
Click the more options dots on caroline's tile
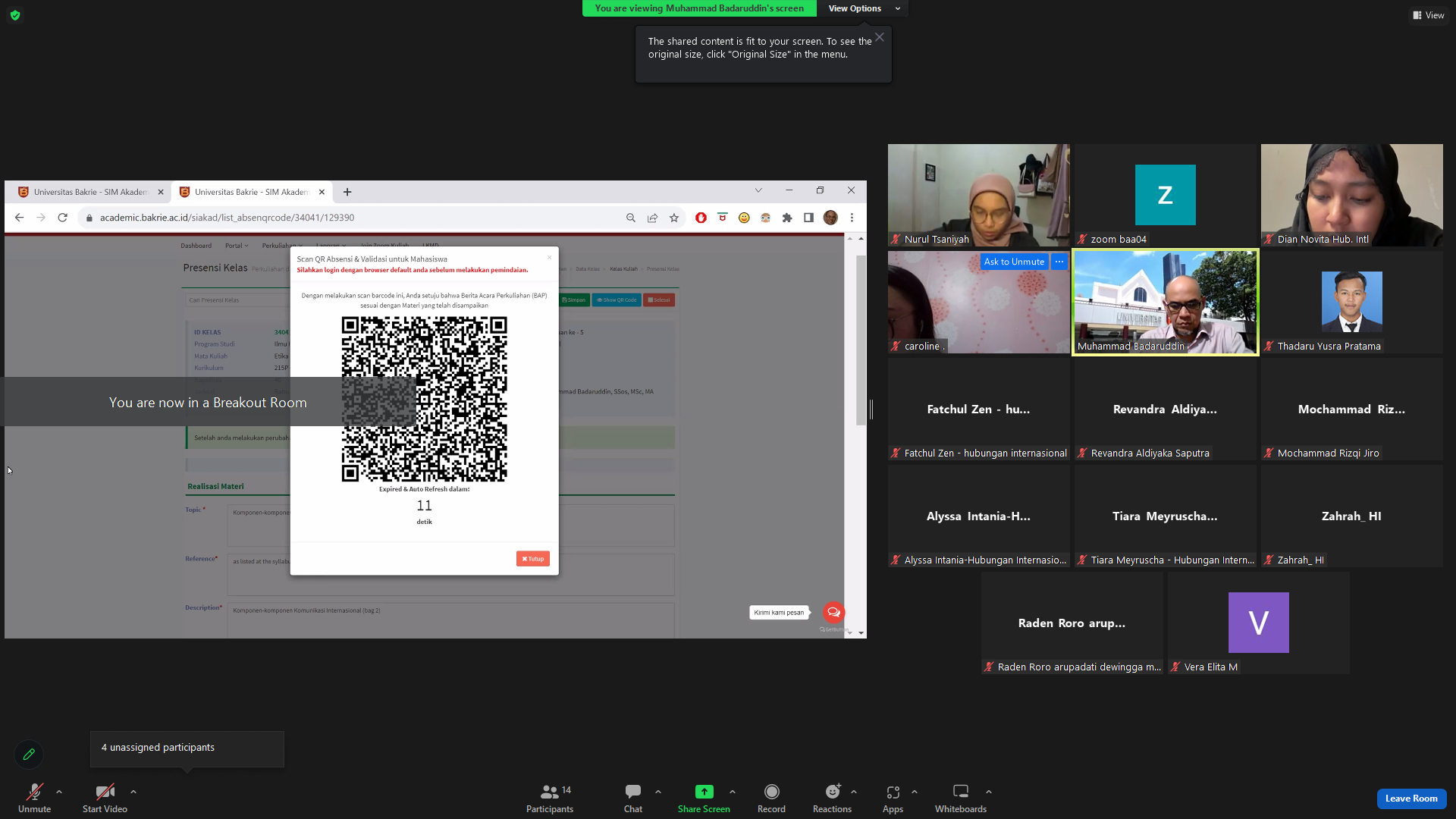pyautogui.click(x=1059, y=262)
